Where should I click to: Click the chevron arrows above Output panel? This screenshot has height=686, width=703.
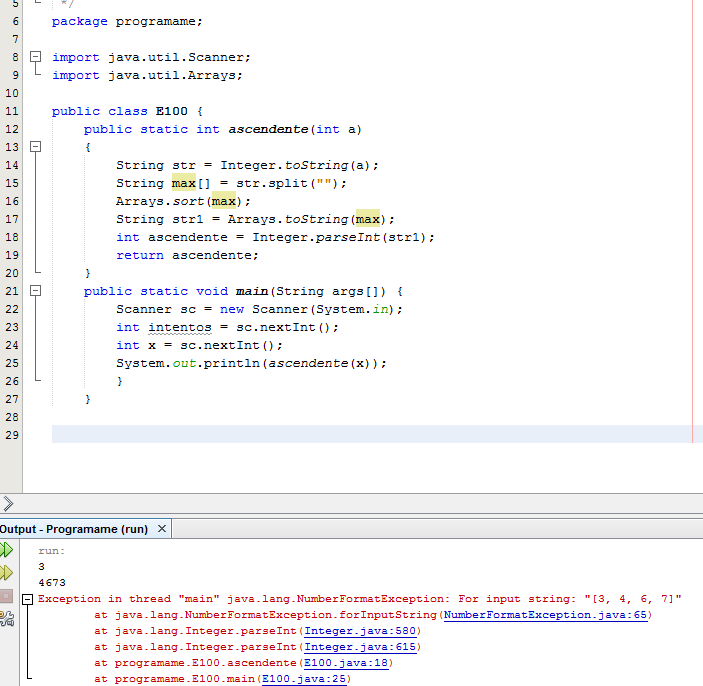(8, 503)
